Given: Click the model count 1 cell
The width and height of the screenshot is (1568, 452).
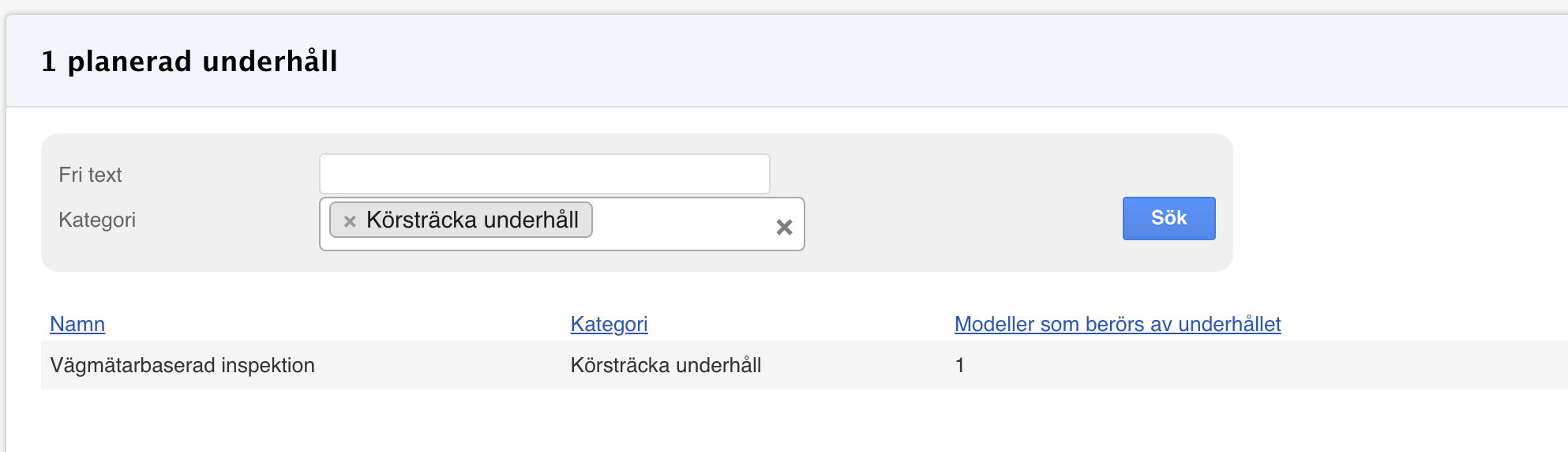Looking at the screenshot, I should (x=959, y=365).
